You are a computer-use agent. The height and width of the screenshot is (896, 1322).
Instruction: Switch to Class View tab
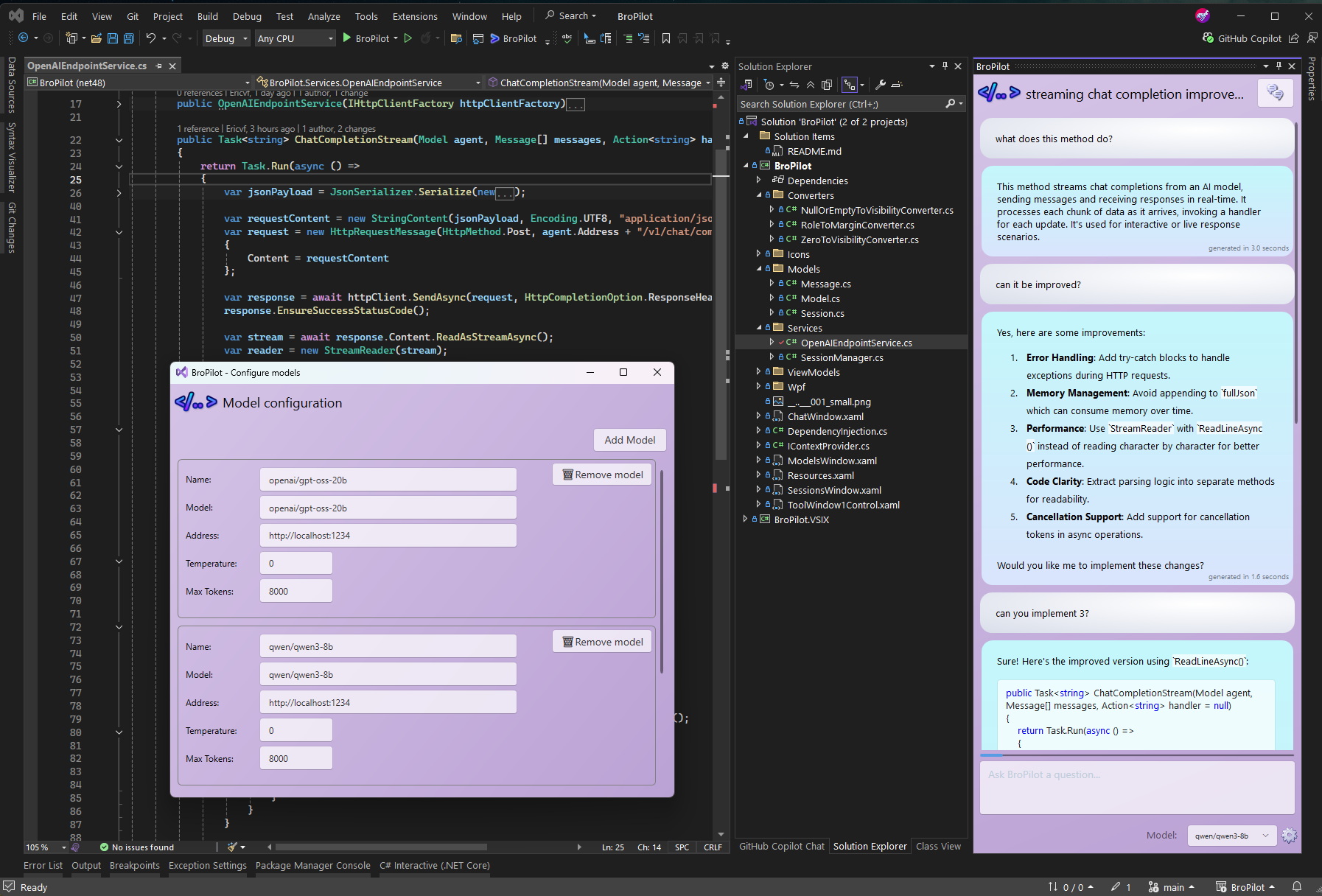(938, 847)
